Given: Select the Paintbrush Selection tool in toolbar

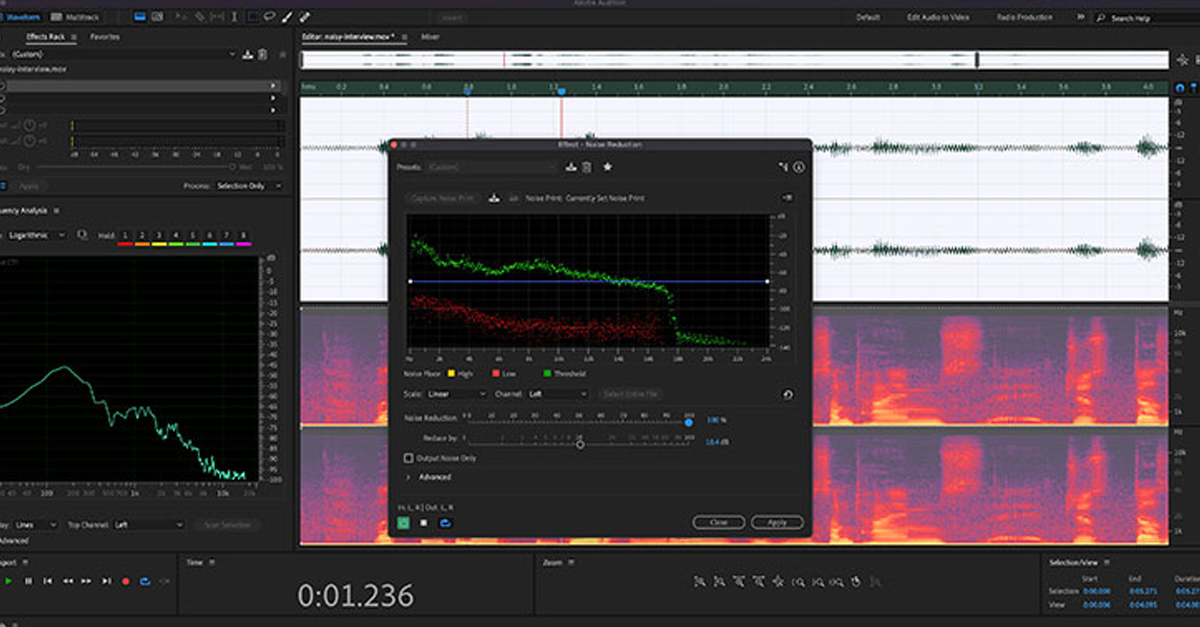Looking at the screenshot, I should tap(288, 17).
